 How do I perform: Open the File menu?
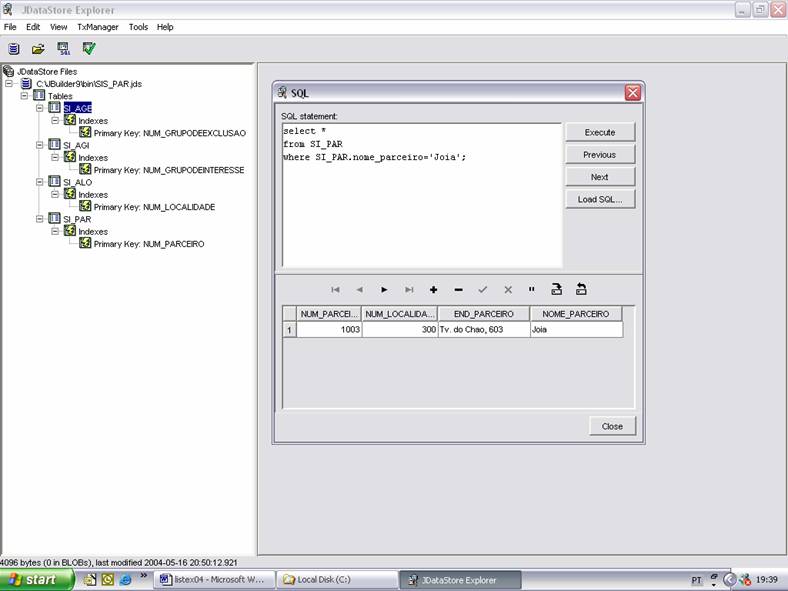[x=10, y=27]
